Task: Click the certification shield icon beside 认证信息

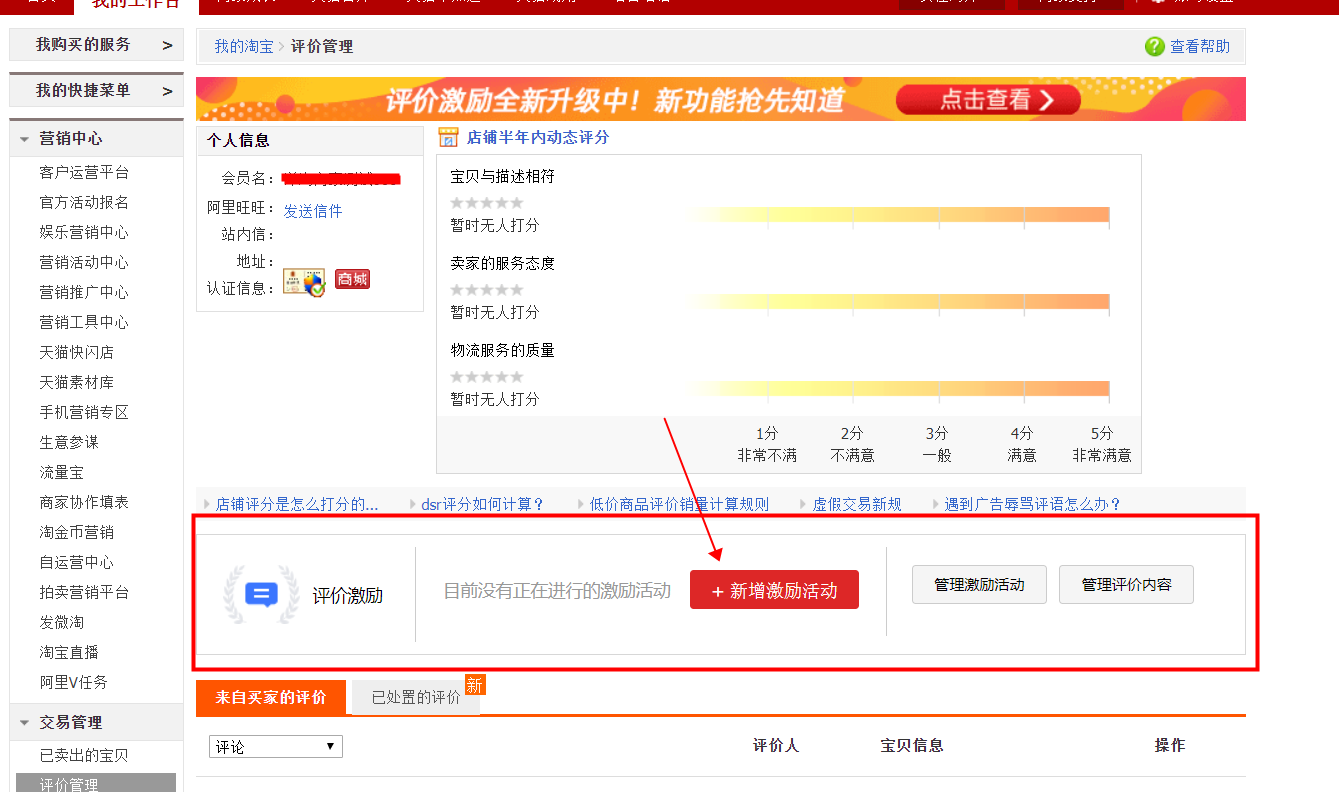Action: [304, 283]
